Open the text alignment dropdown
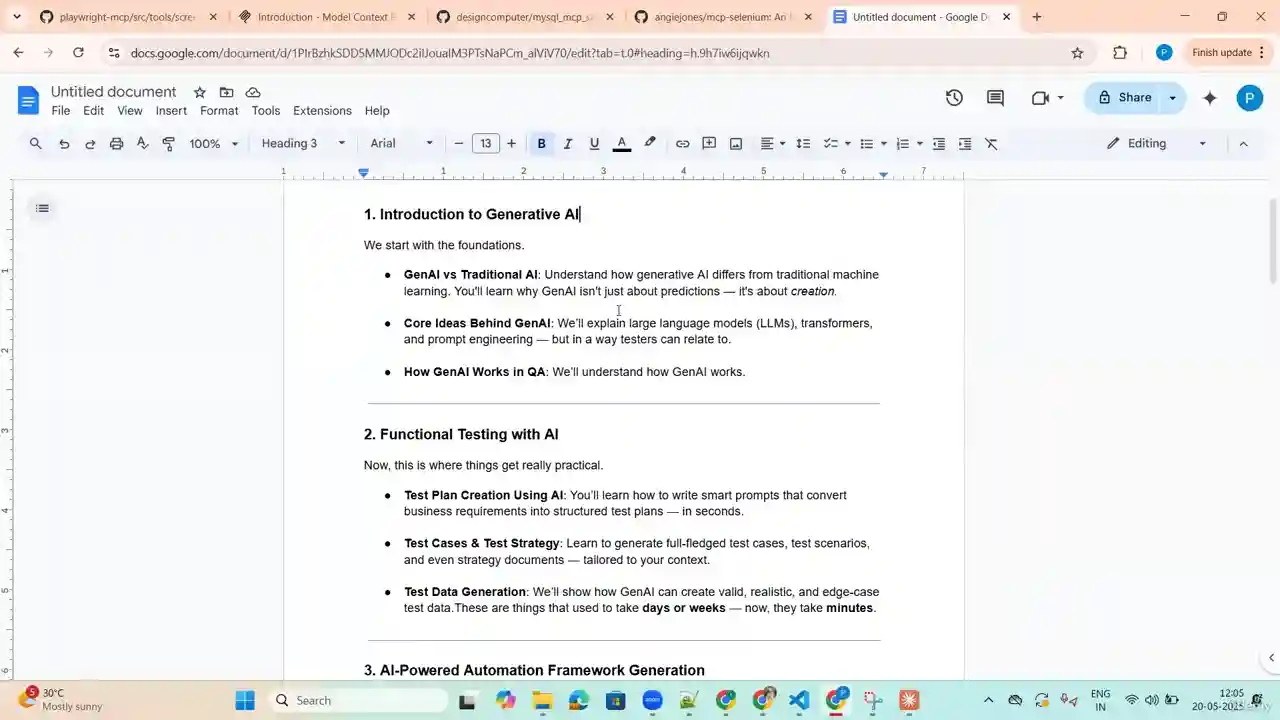 tap(772, 144)
